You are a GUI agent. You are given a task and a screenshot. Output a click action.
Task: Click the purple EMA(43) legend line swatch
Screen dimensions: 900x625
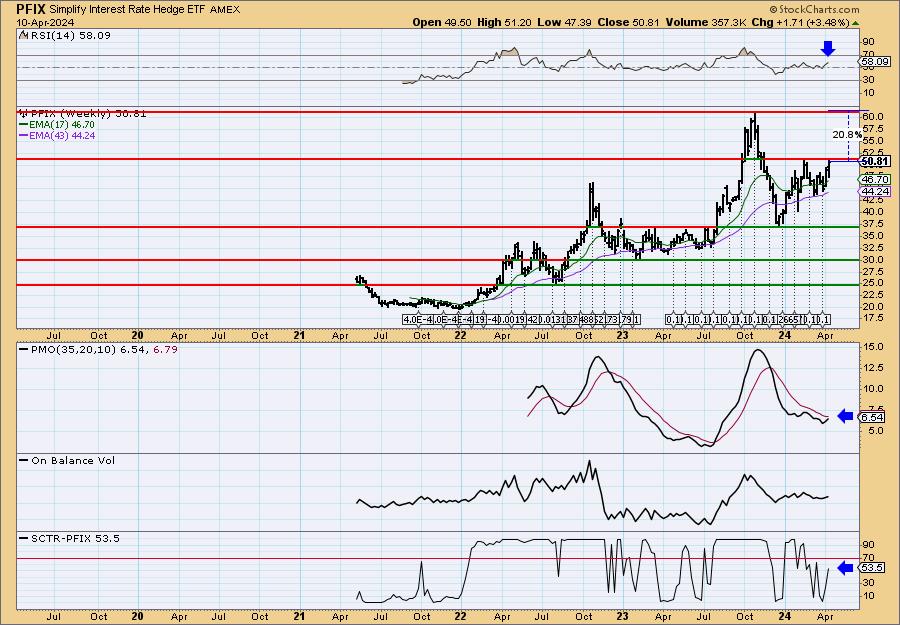[x=24, y=135]
